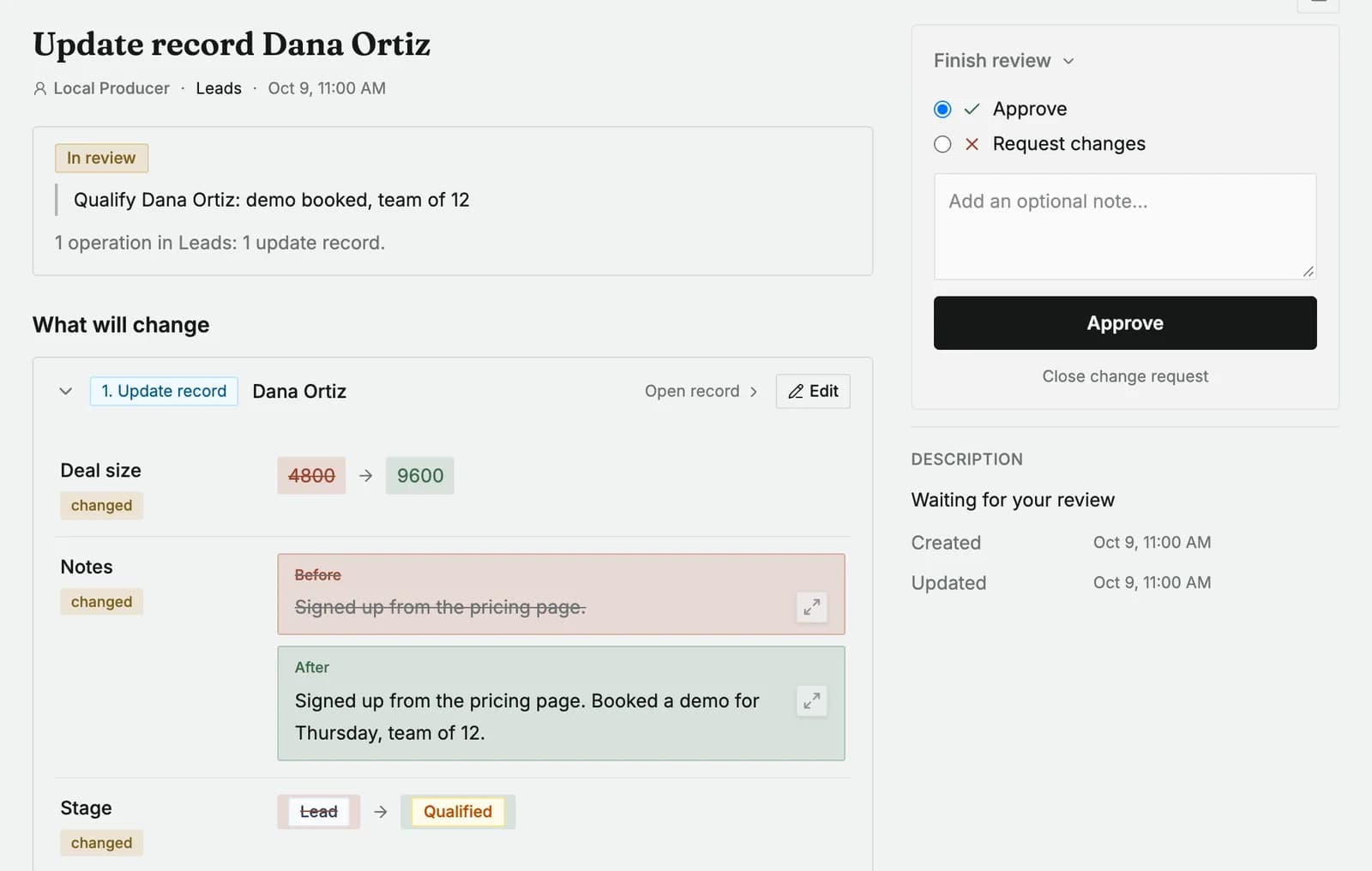Screen dimensions: 1372x871
Task: Click the DESCRIPTION section heading
Action: 966,460
